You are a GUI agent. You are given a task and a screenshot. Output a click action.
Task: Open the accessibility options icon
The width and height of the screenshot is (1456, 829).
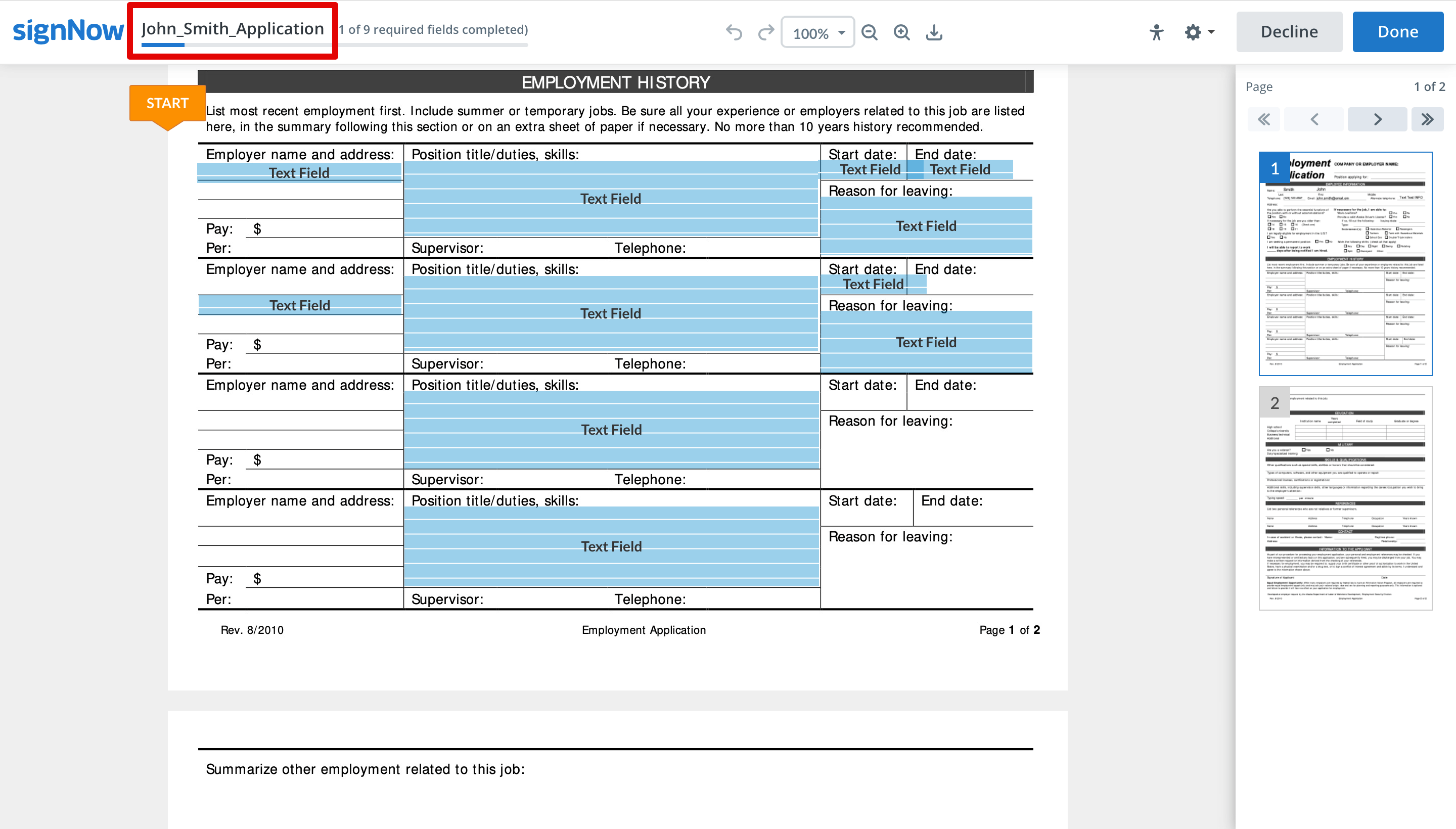pos(1156,32)
